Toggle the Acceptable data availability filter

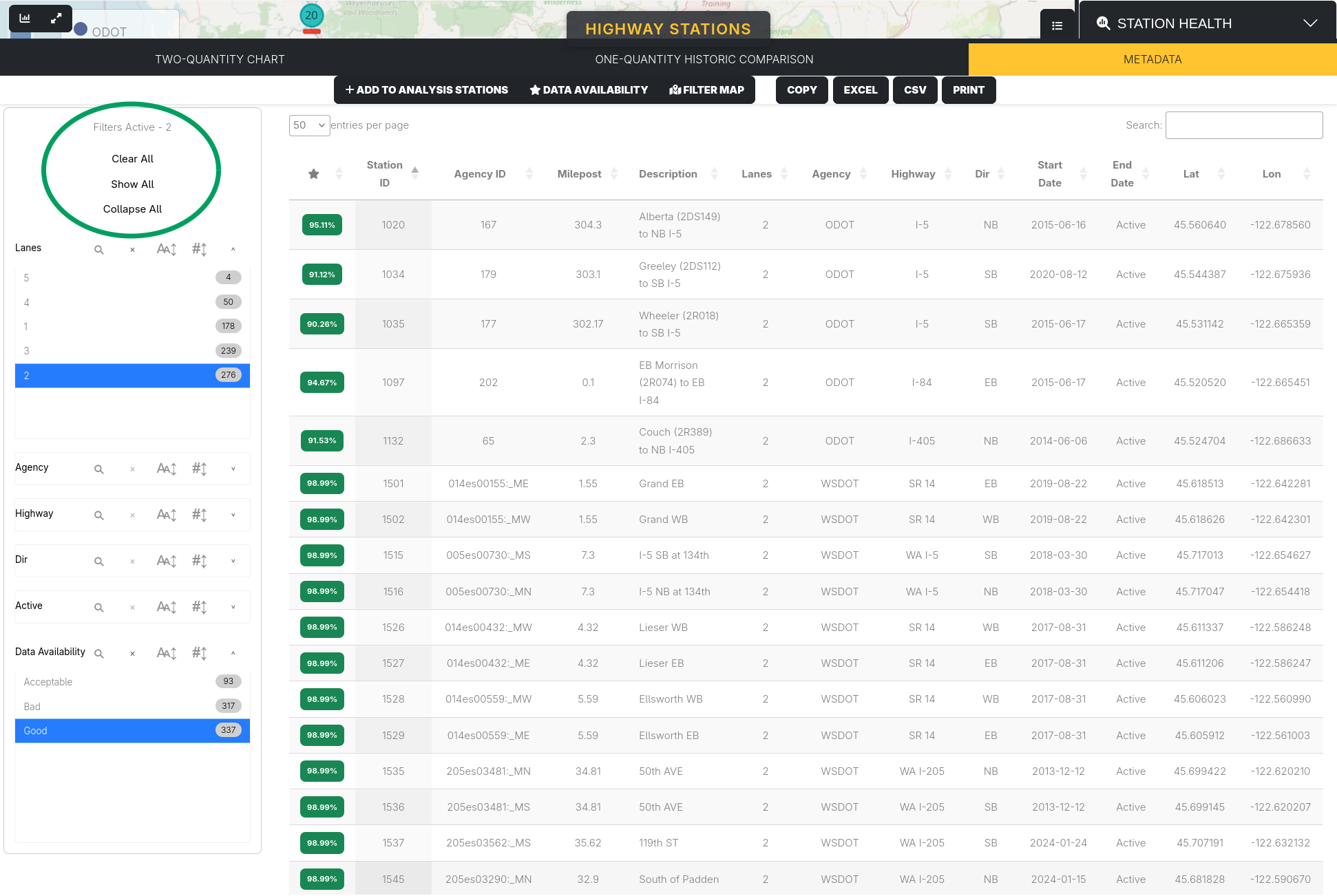click(x=132, y=682)
